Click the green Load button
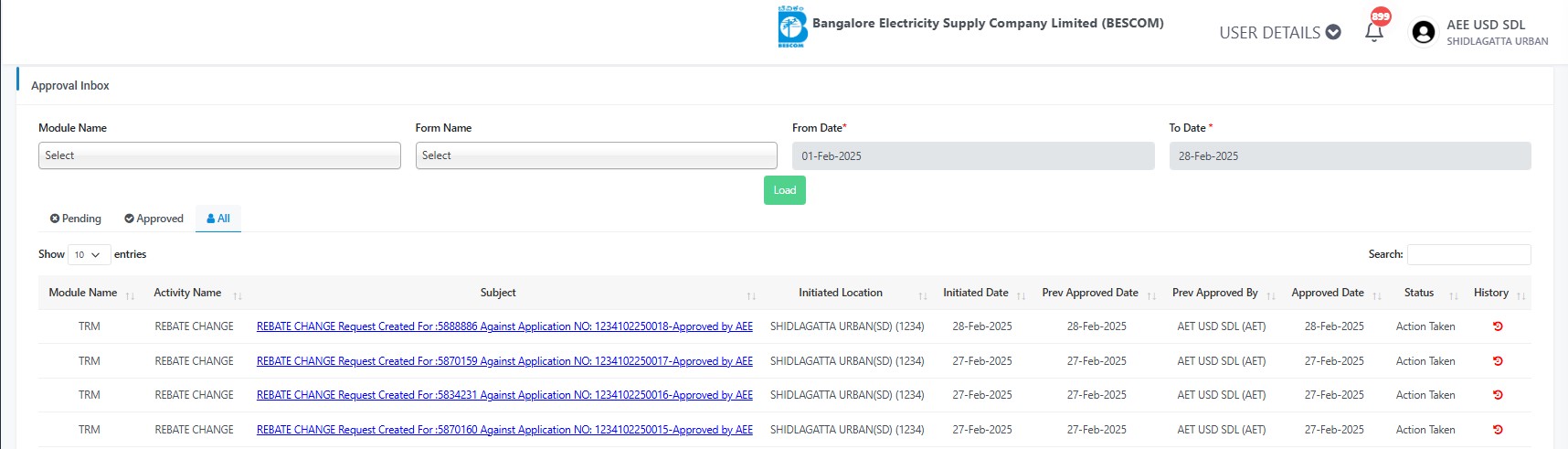The height and width of the screenshot is (449, 1568). 785,190
